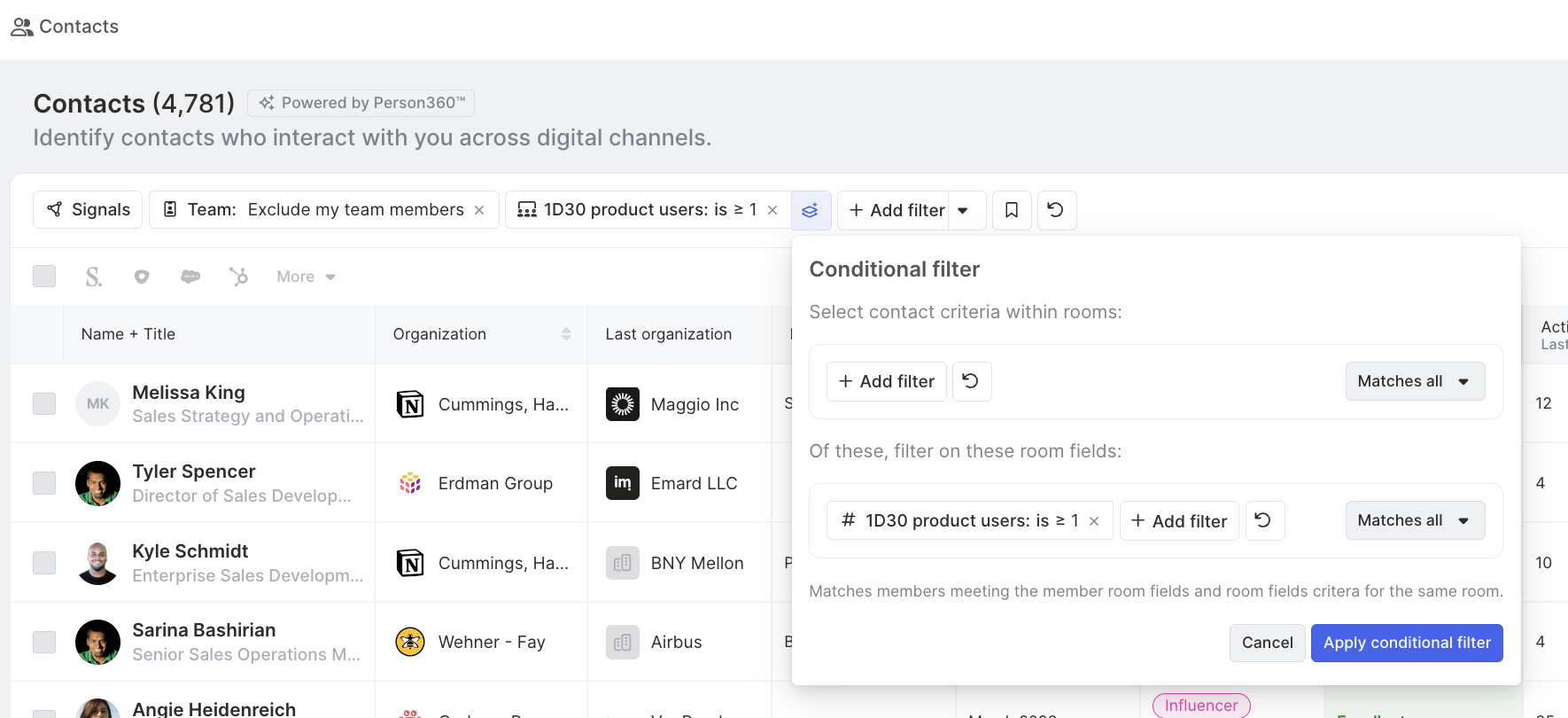Expand the top bar Add filter dropdown arrow
1568x718 pixels.
964,210
